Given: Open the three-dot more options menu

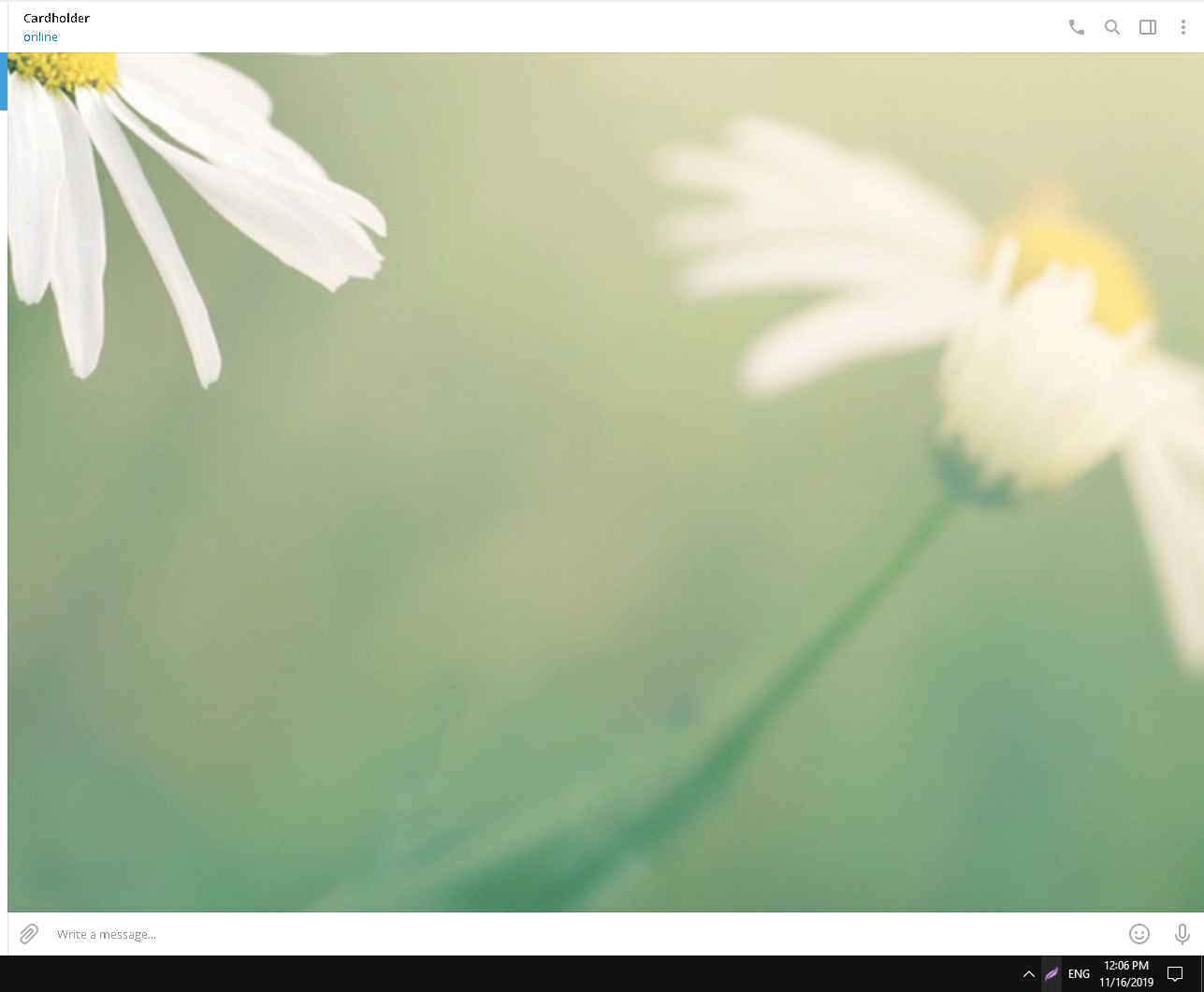Looking at the screenshot, I should tap(1182, 27).
